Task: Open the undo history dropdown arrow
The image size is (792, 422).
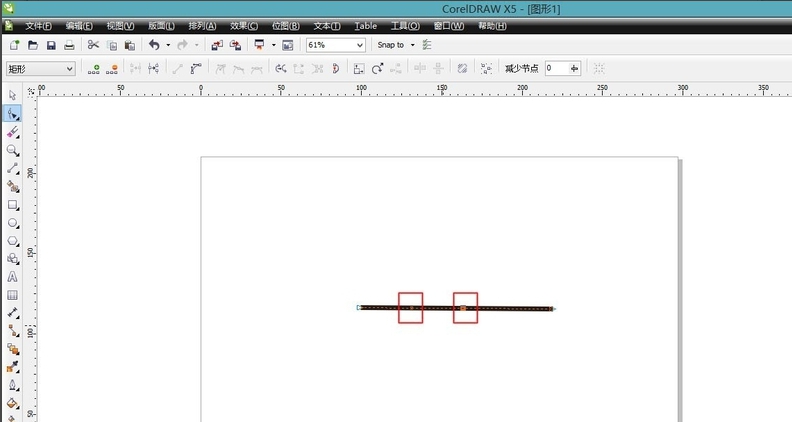Action: [168, 45]
